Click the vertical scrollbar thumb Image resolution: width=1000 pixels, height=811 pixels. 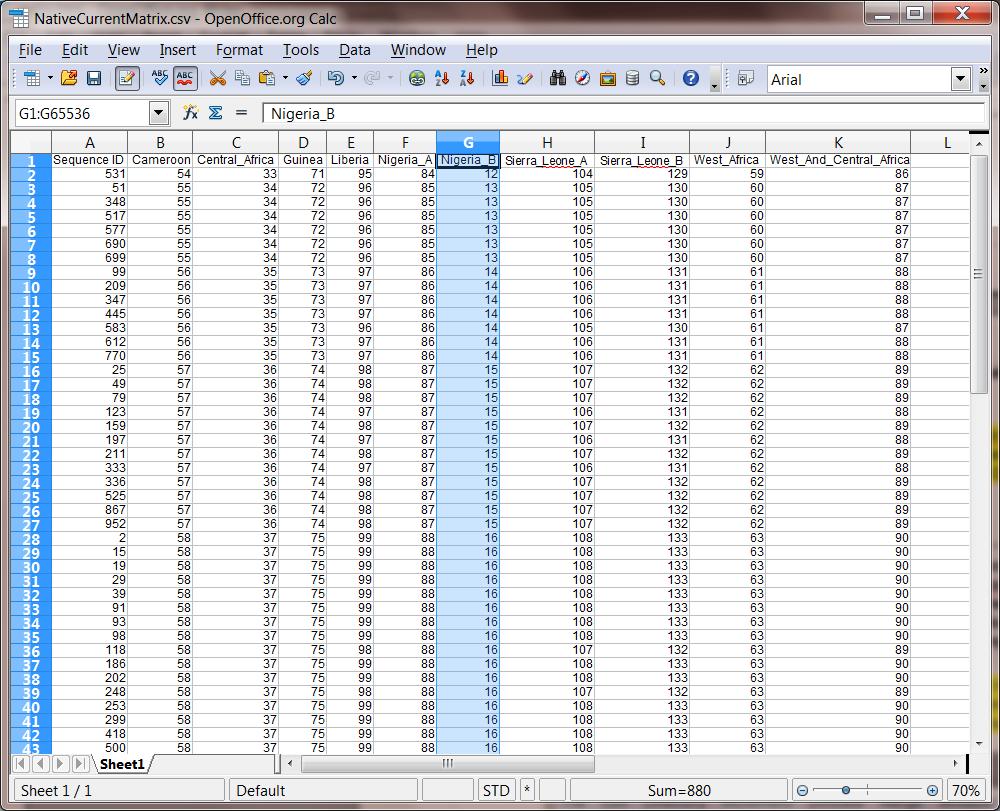978,274
